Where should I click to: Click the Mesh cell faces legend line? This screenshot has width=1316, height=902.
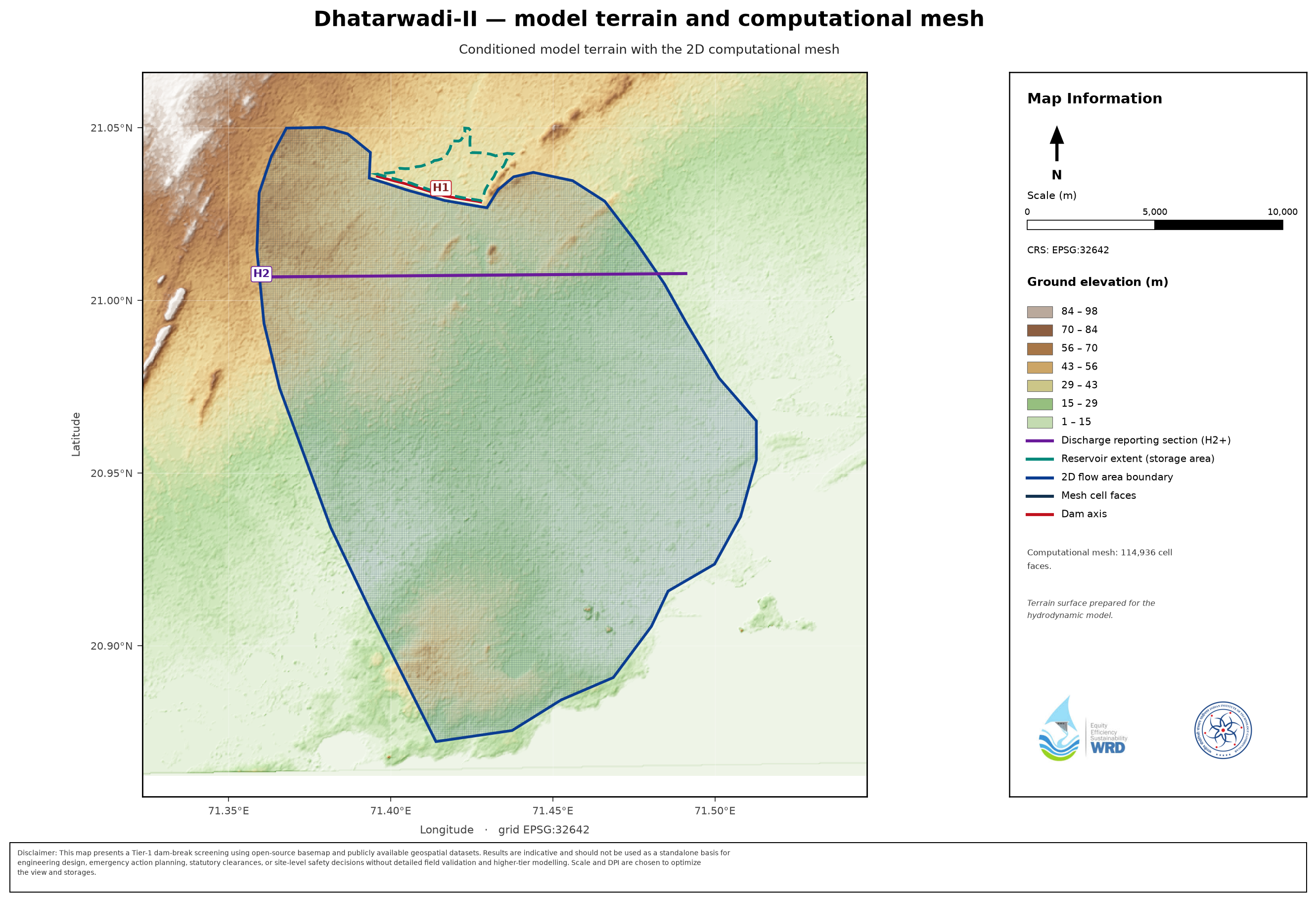pyautogui.click(x=1040, y=496)
